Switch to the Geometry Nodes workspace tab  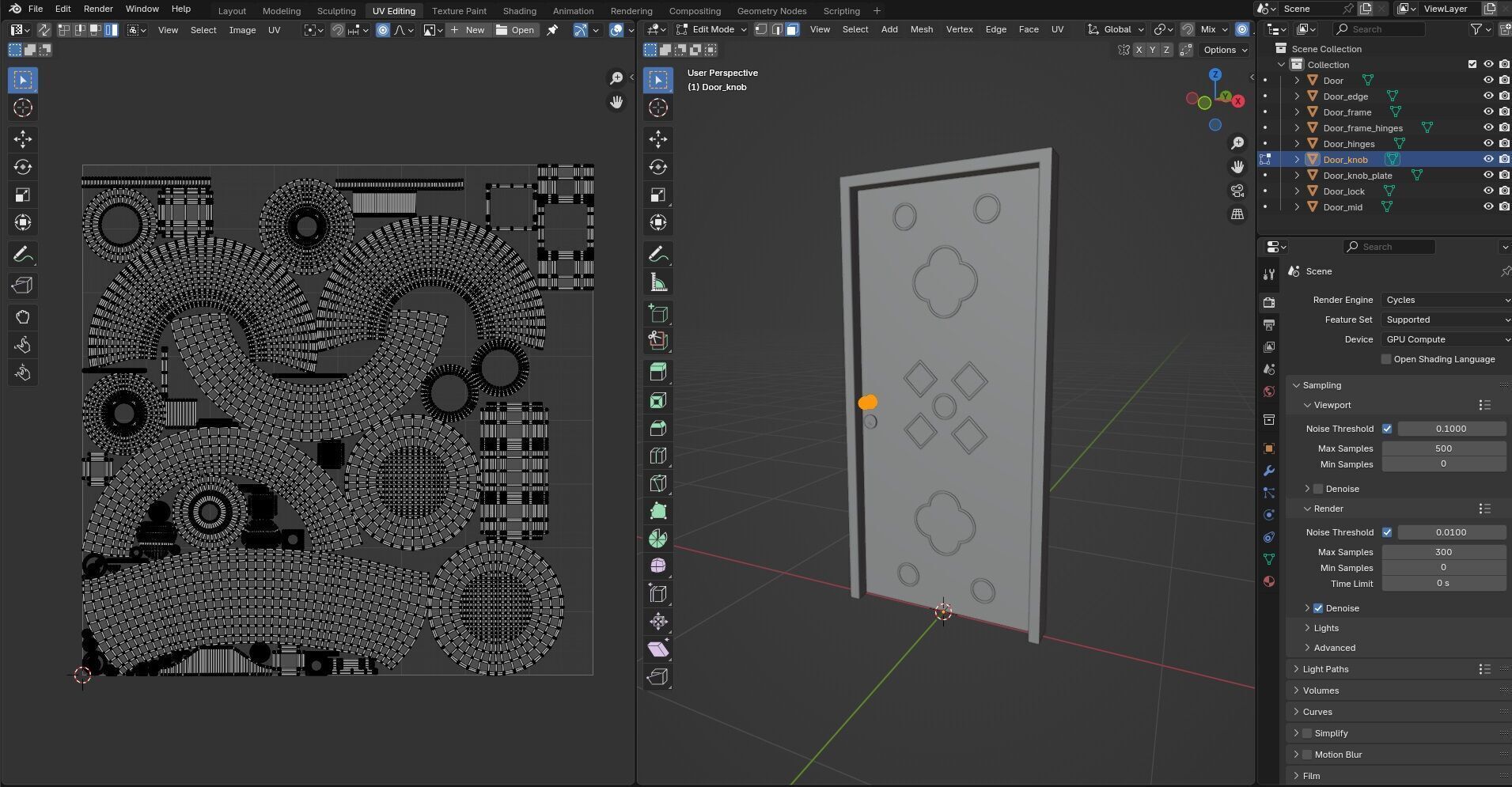click(771, 11)
